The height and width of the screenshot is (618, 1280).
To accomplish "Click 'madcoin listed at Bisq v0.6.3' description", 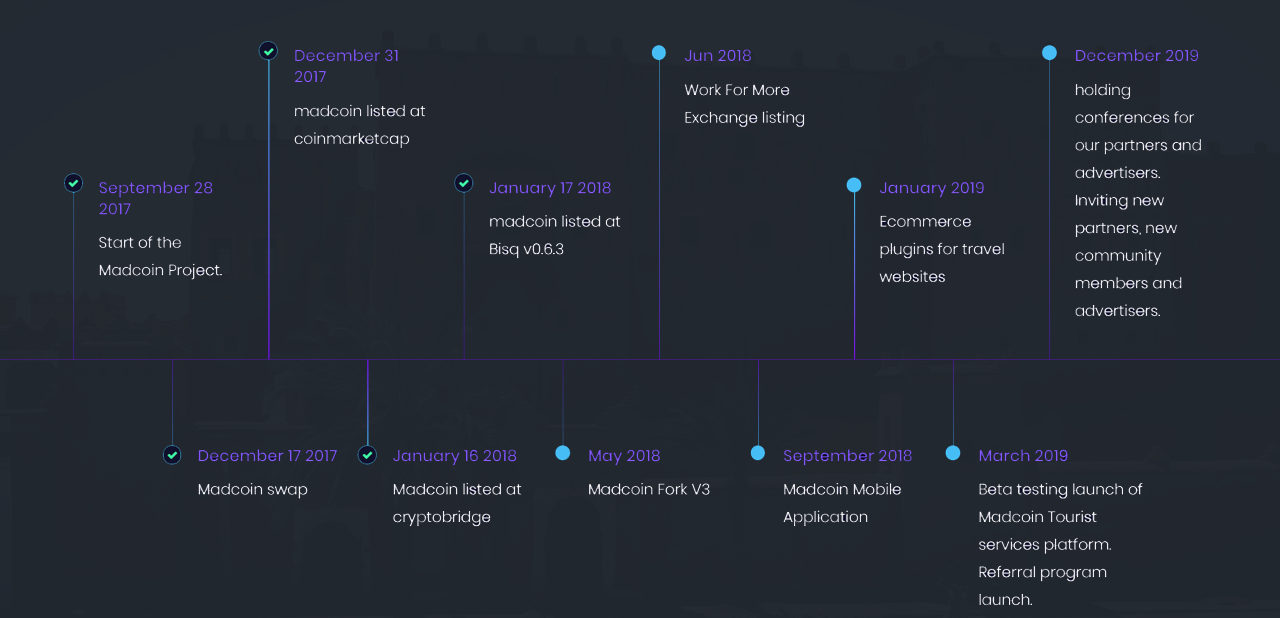I will click(x=555, y=235).
